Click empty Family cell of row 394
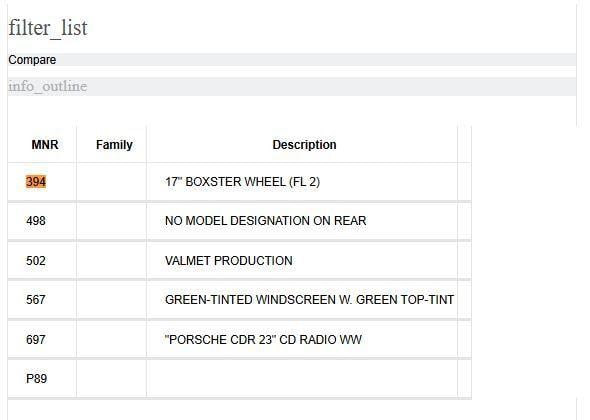This screenshot has height=420, width=590. (111, 182)
